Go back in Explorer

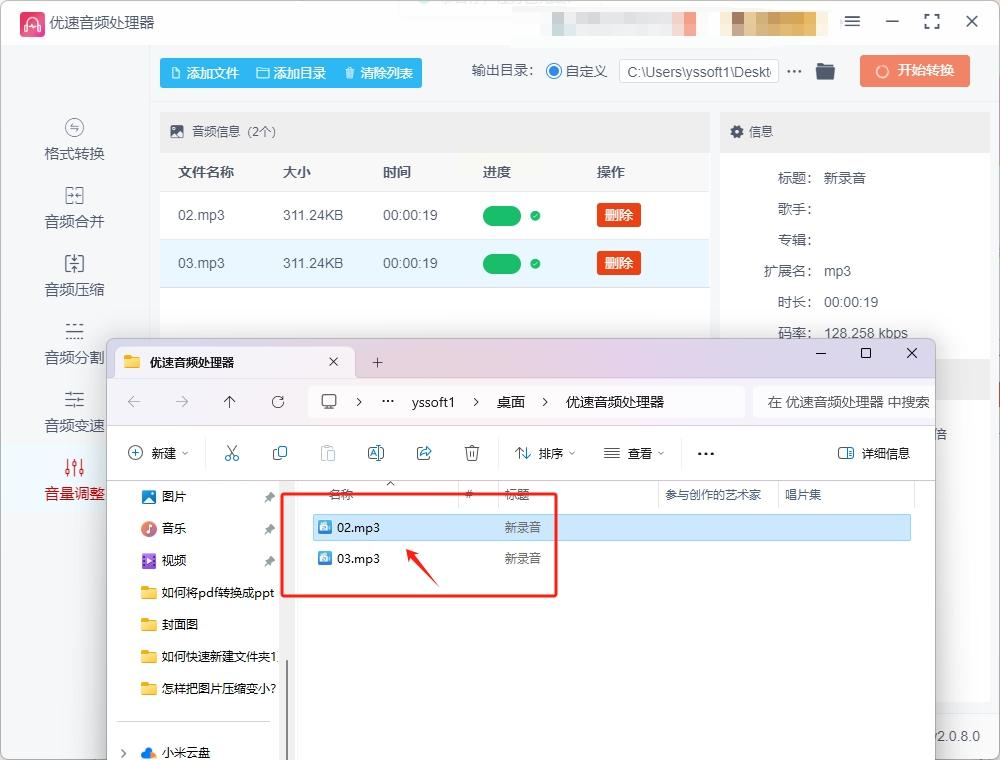coord(134,402)
